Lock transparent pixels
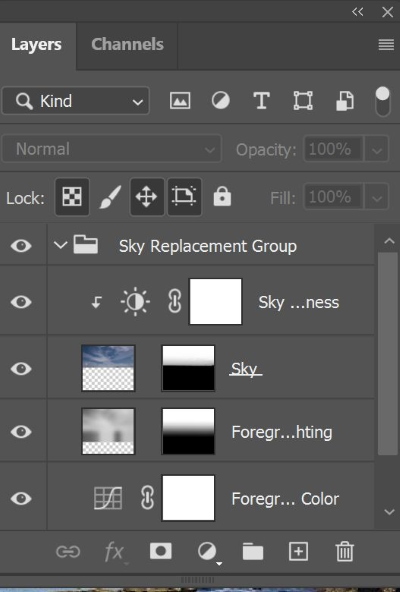400x592 pixels. tap(72, 197)
